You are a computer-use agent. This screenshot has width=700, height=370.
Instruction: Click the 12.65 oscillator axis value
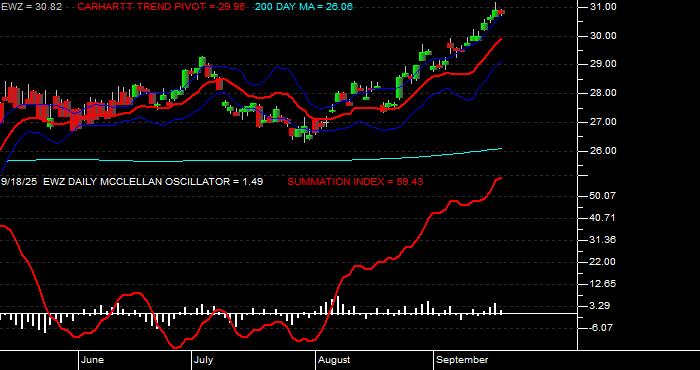tap(604, 284)
